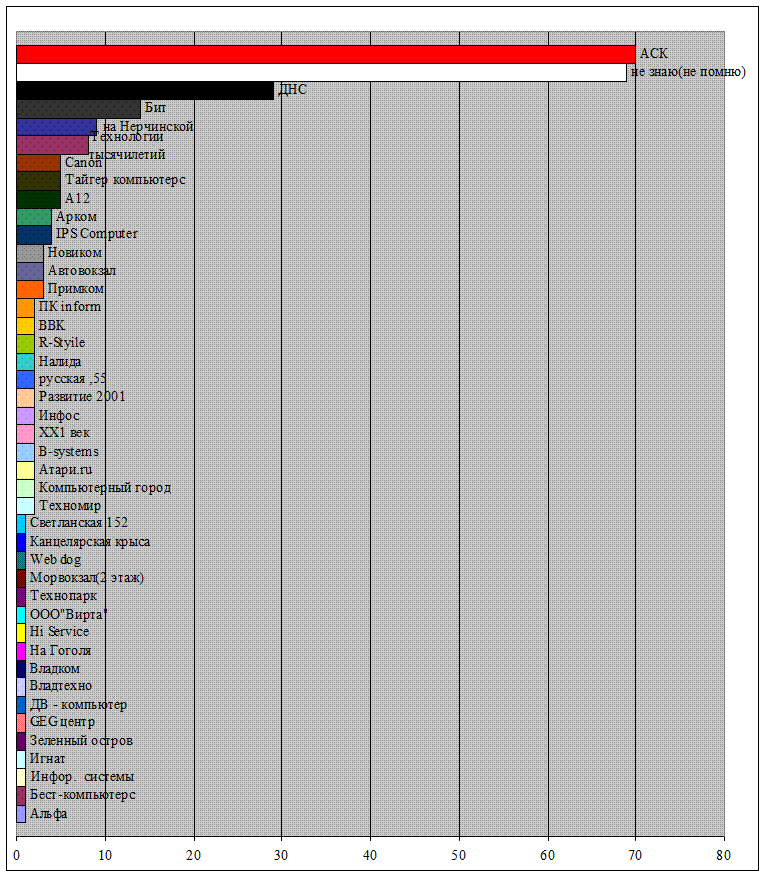
Task: Click the dark gray Бит bar
Action: point(78,109)
